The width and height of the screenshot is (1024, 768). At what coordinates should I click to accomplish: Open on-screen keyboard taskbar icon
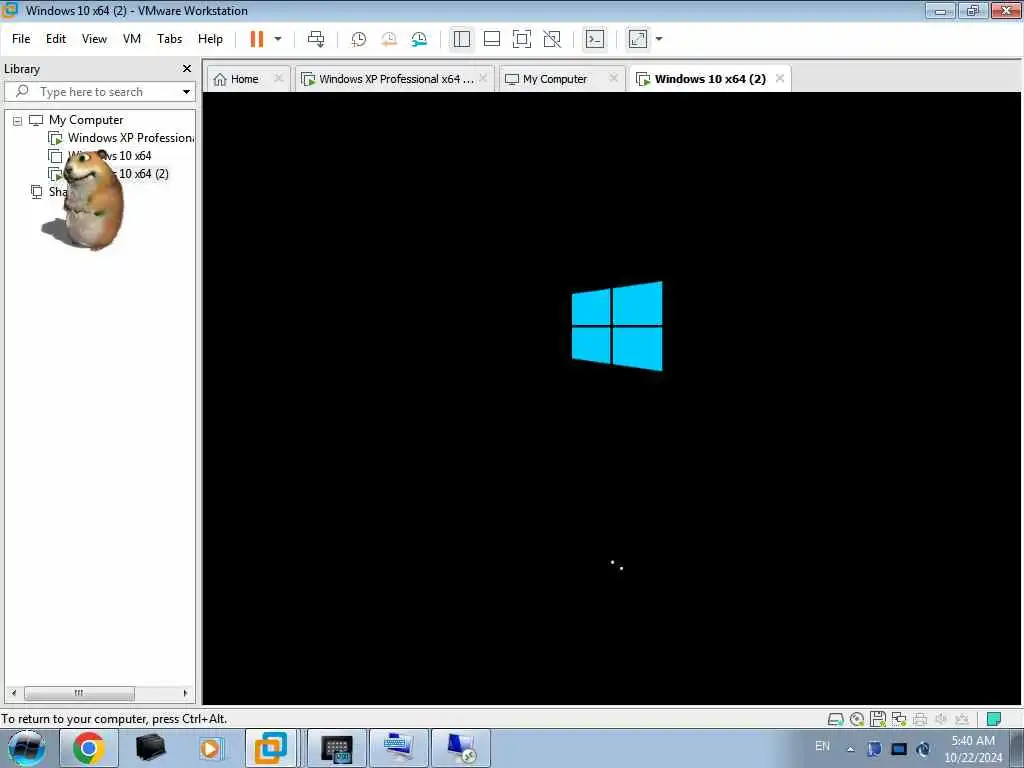pos(337,748)
